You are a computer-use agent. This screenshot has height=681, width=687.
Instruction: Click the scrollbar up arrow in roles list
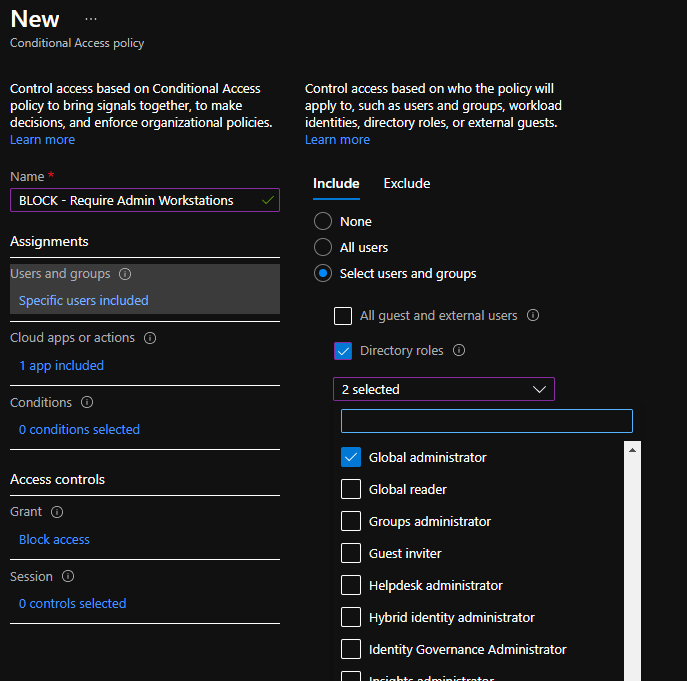tap(632, 449)
